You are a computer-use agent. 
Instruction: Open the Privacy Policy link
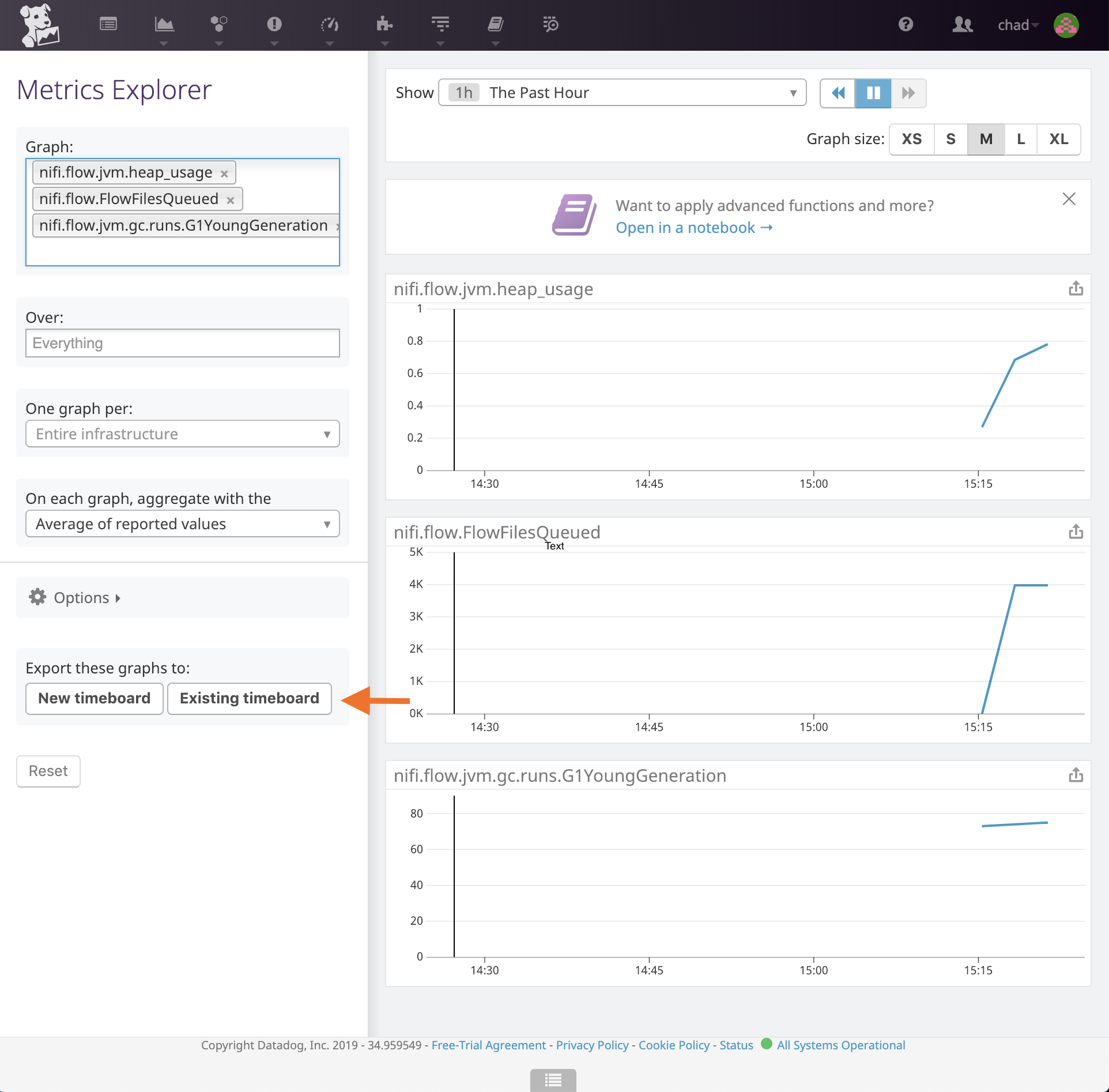(x=592, y=1045)
